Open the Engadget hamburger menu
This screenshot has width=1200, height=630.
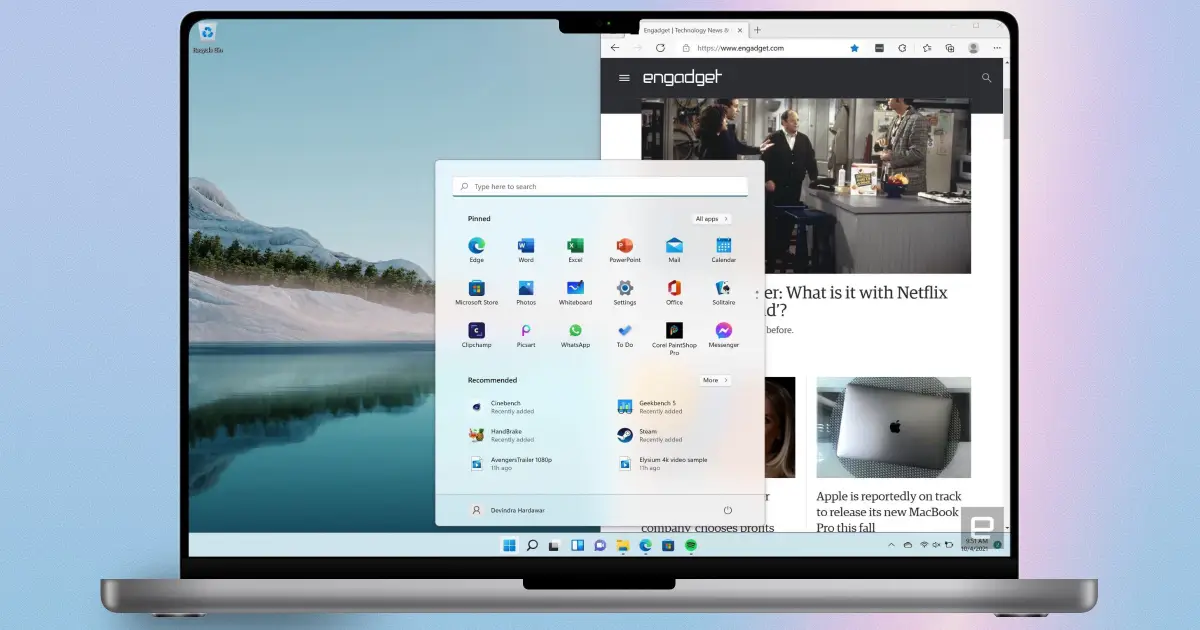point(624,78)
